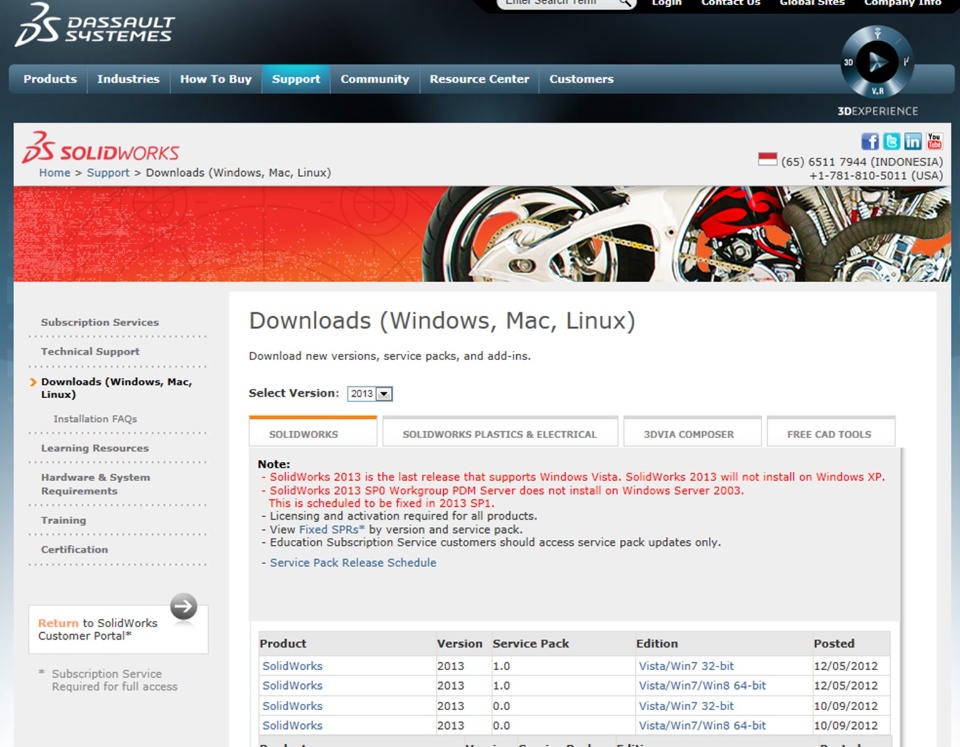The height and width of the screenshot is (747, 960).
Task: Switch to the 3DVIA Composer tab
Action: [692, 432]
